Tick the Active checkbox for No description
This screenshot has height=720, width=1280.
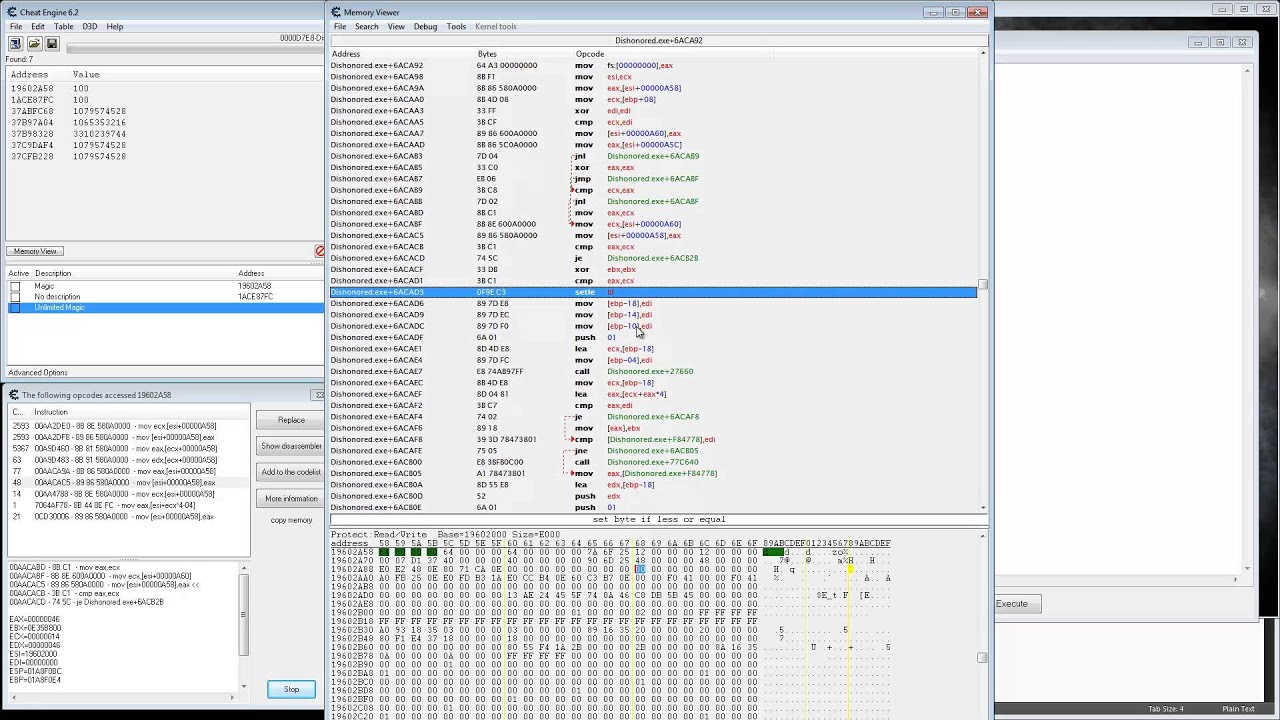15,296
